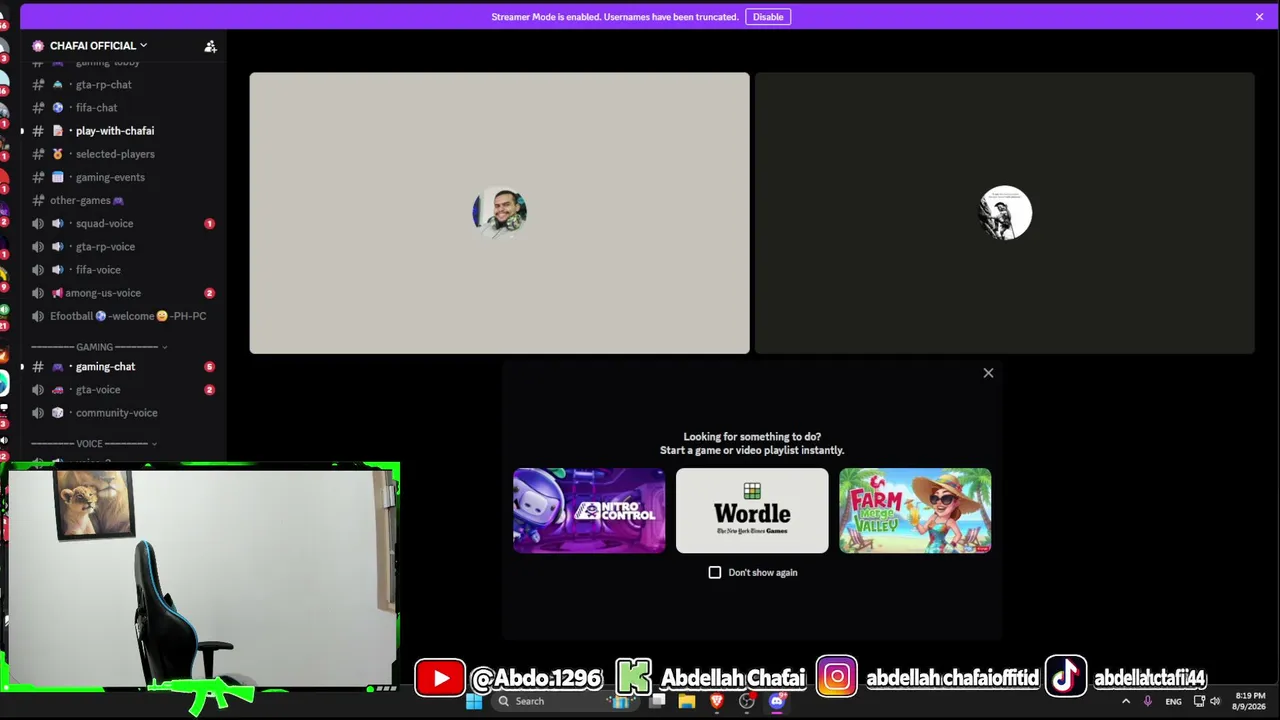Open File Explorer from the taskbar
The image size is (1280, 720).
687,701
